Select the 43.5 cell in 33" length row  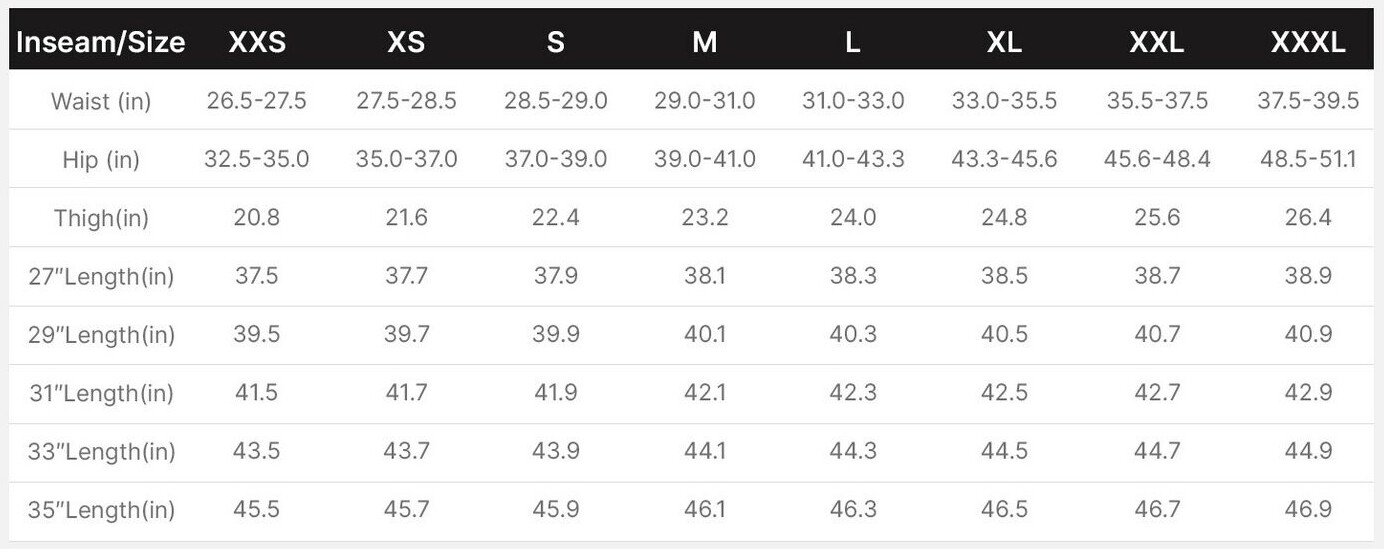(x=257, y=451)
